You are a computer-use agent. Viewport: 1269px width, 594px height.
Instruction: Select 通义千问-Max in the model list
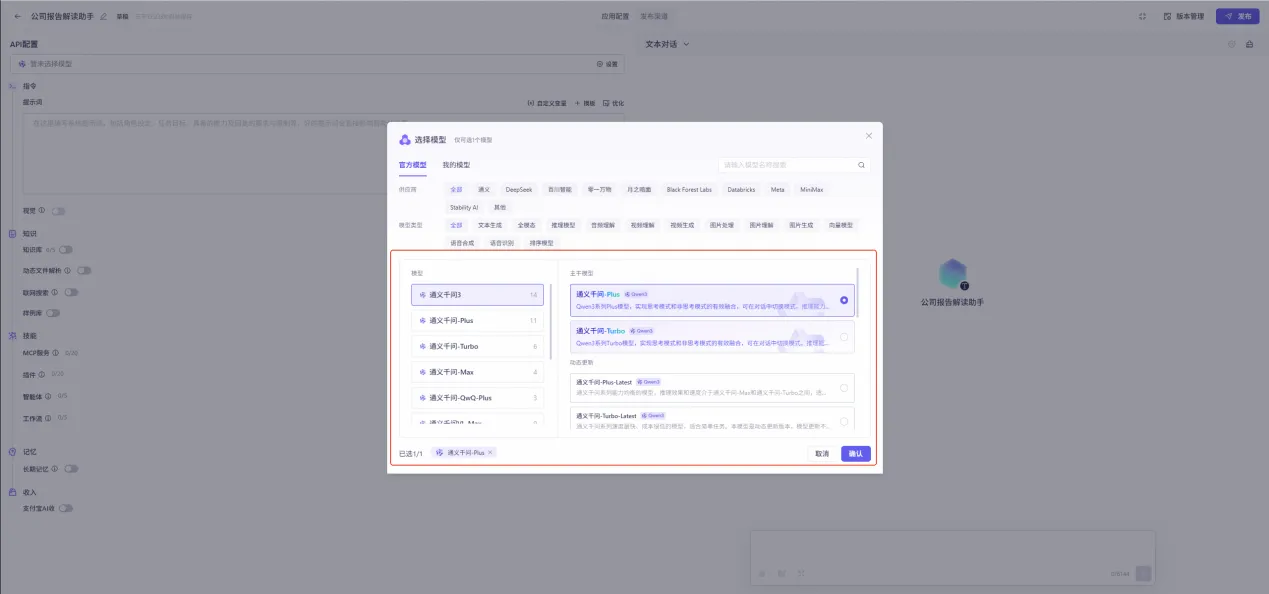[478, 372]
